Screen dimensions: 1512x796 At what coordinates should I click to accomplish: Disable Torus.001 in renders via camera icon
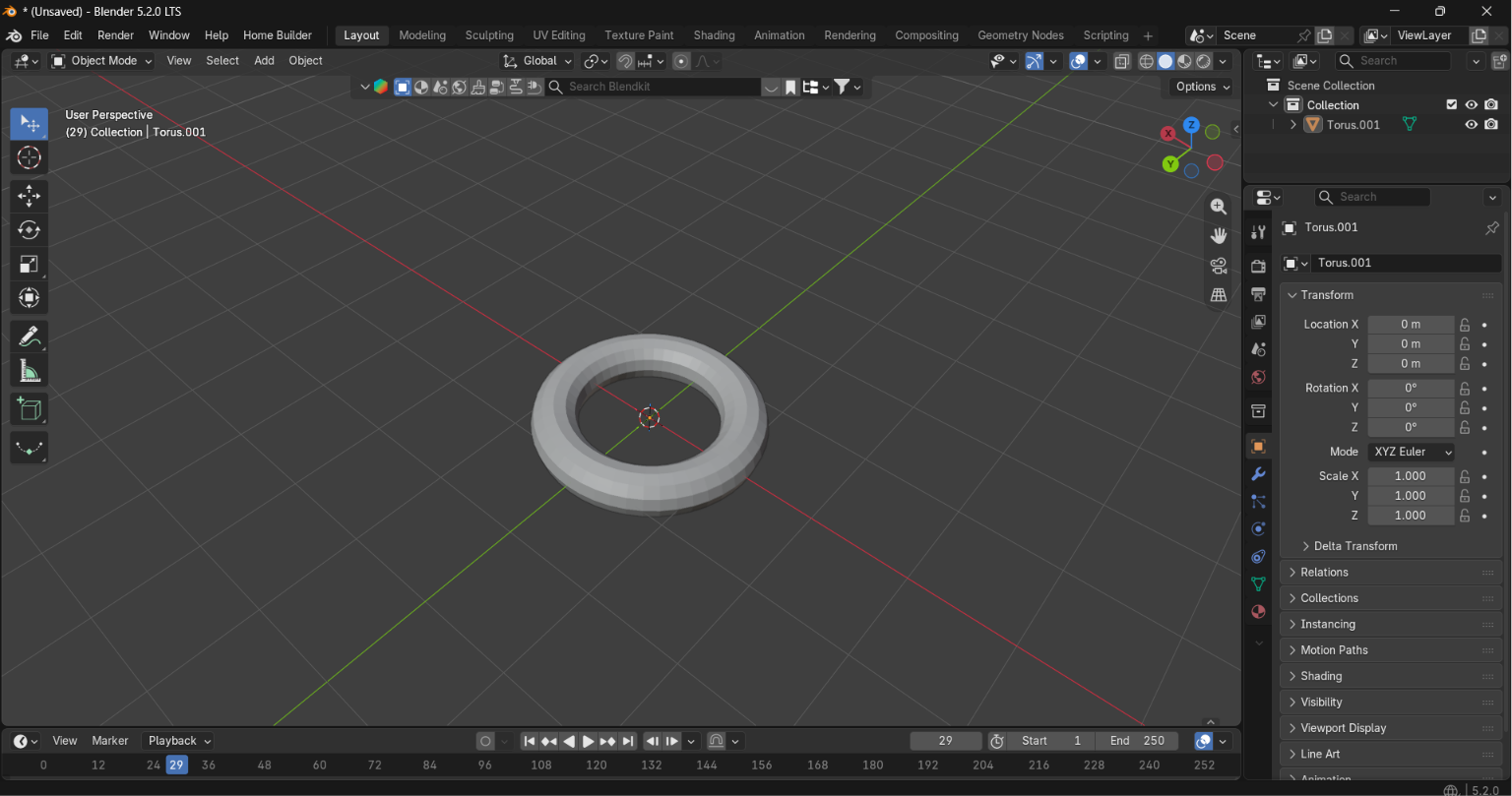point(1491,125)
